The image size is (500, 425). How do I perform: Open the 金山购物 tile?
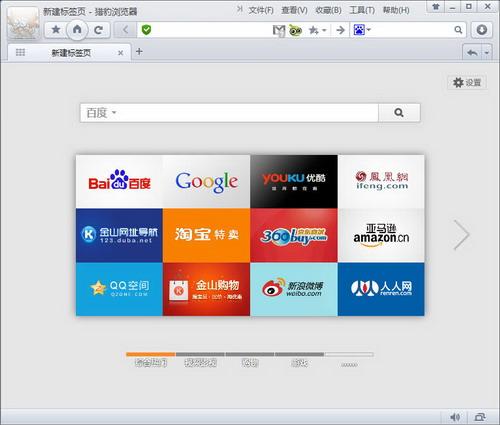pos(206,289)
